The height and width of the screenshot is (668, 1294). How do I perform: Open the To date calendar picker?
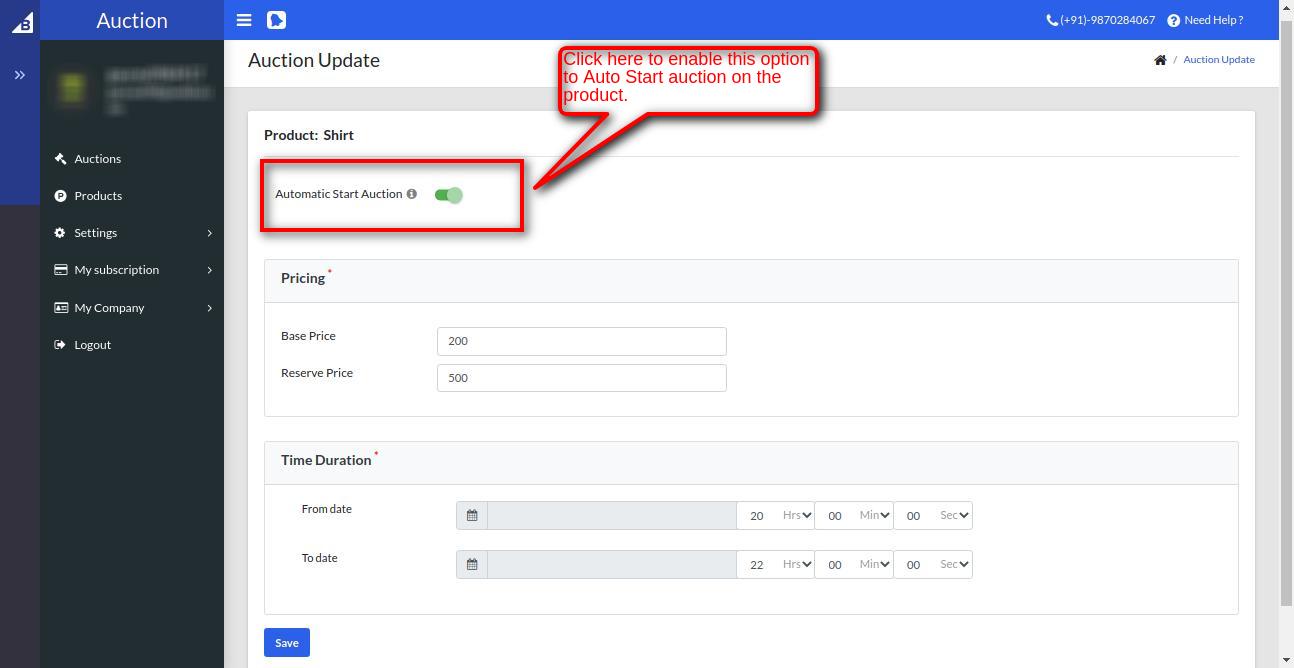pos(471,564)
